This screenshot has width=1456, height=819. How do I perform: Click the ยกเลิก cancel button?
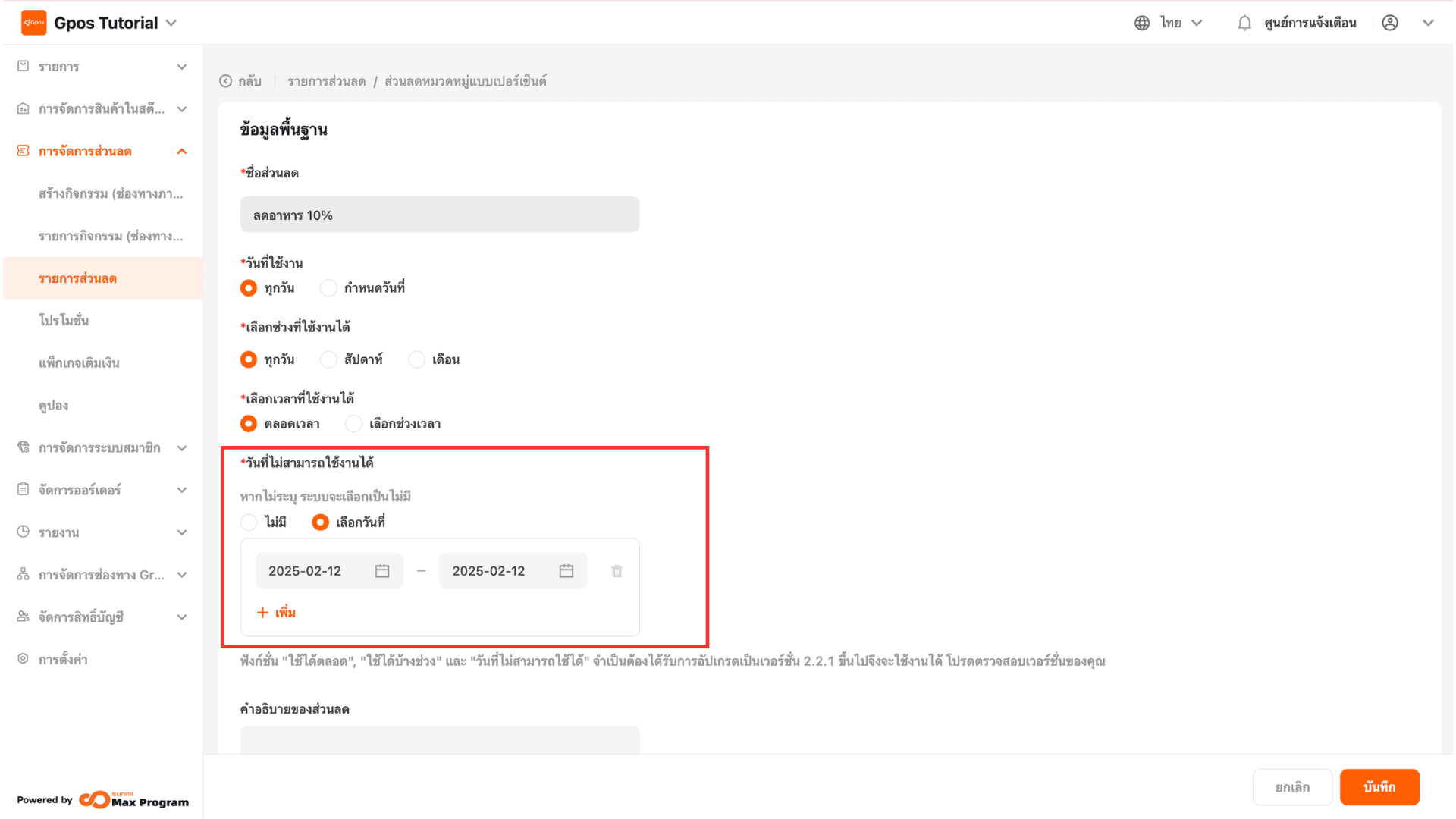(1291, 787)
